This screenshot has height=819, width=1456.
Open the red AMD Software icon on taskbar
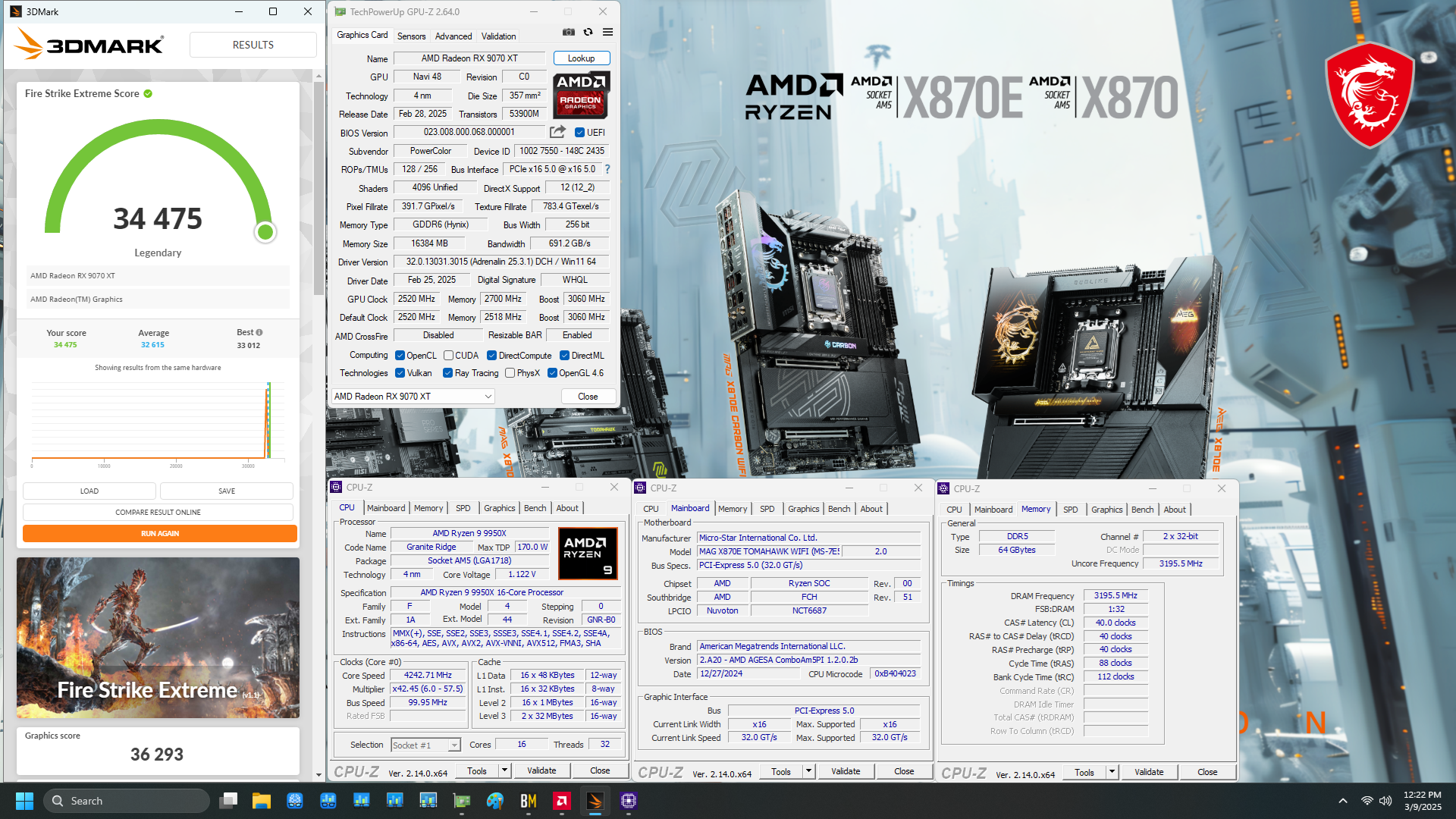pos(562,801)
